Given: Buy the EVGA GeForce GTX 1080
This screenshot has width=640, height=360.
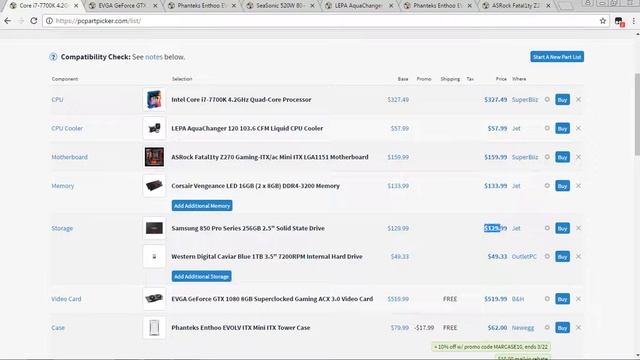Looking at the screenshot, I should click(x=562, y=299).
